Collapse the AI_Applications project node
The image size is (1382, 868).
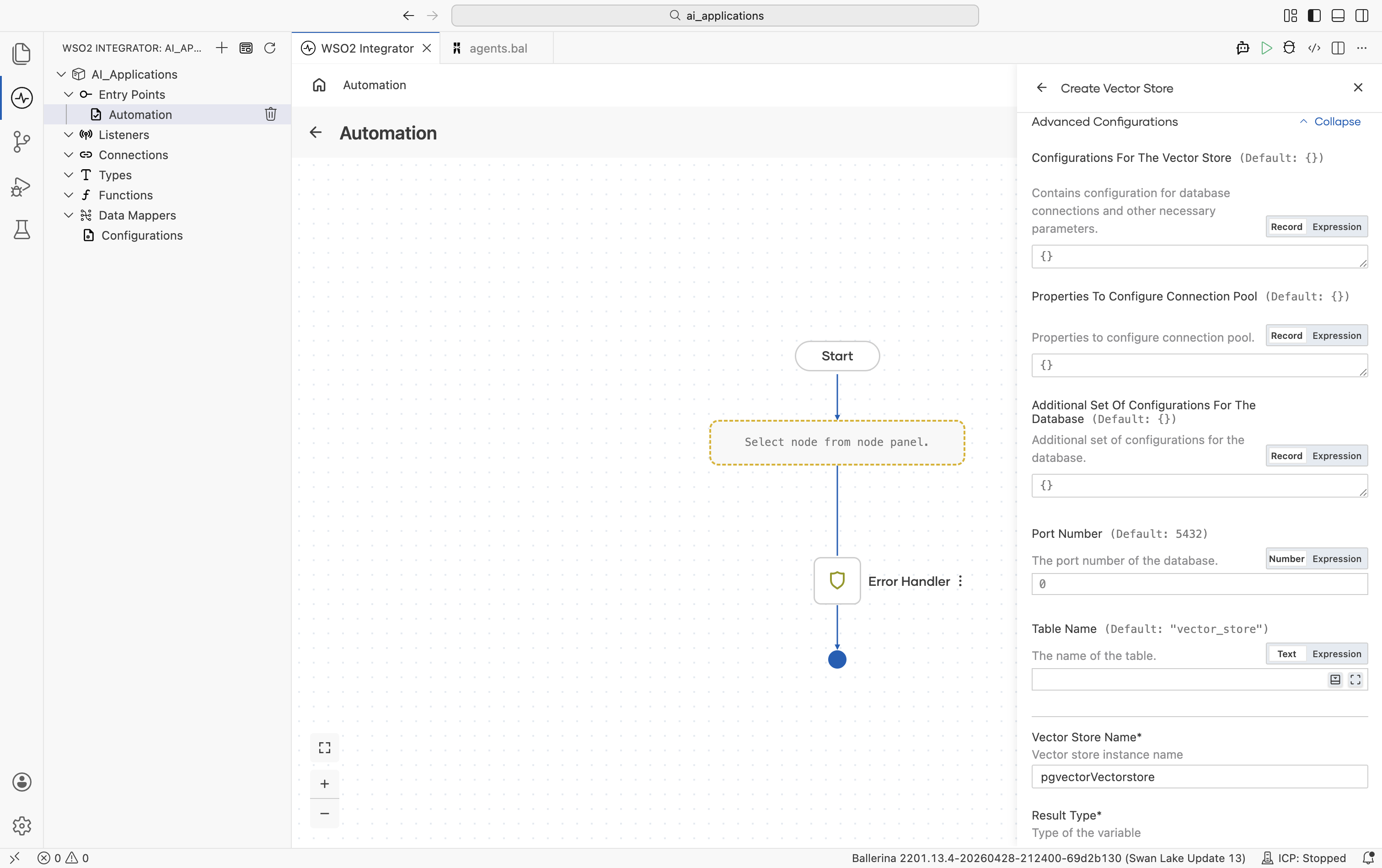tap(61, 74)
